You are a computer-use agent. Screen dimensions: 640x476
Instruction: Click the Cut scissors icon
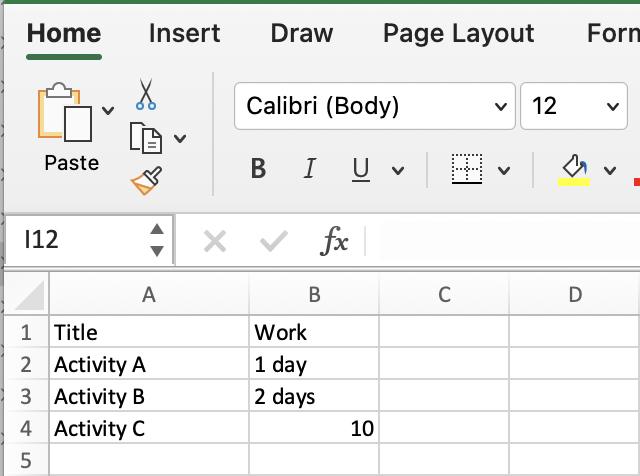coord(146,95)
